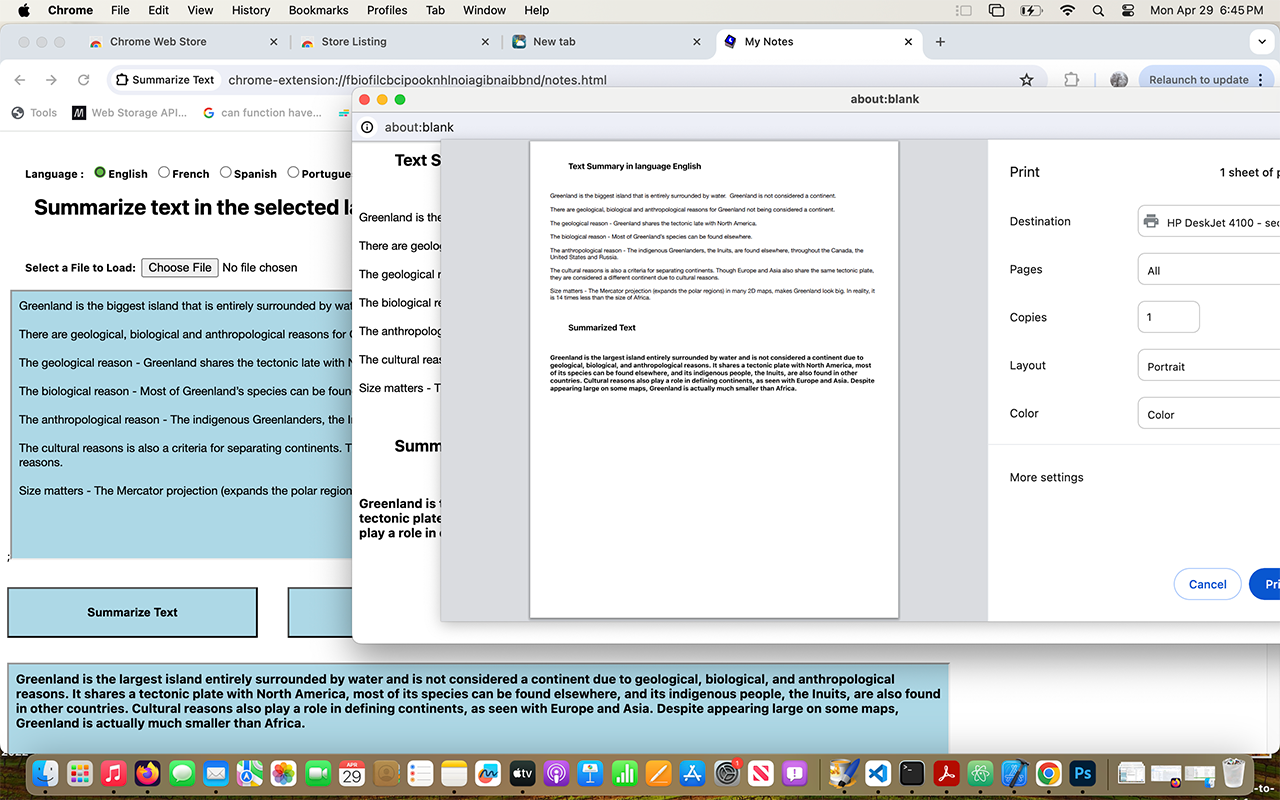Open the Color dropdown in Print dialog

pyautogui.click(x=1209, y=414)
